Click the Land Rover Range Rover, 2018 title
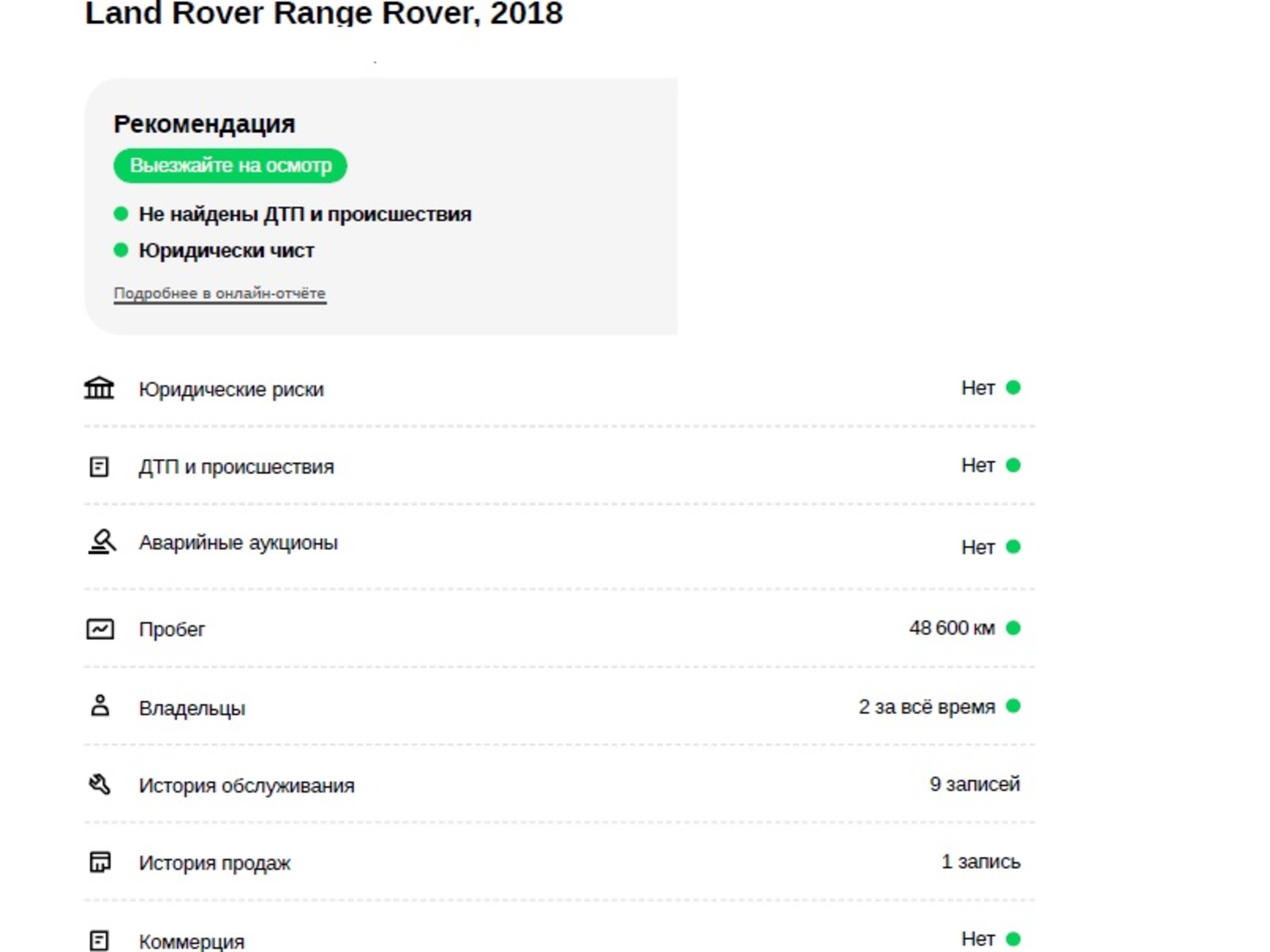 (x=324, y=13)
